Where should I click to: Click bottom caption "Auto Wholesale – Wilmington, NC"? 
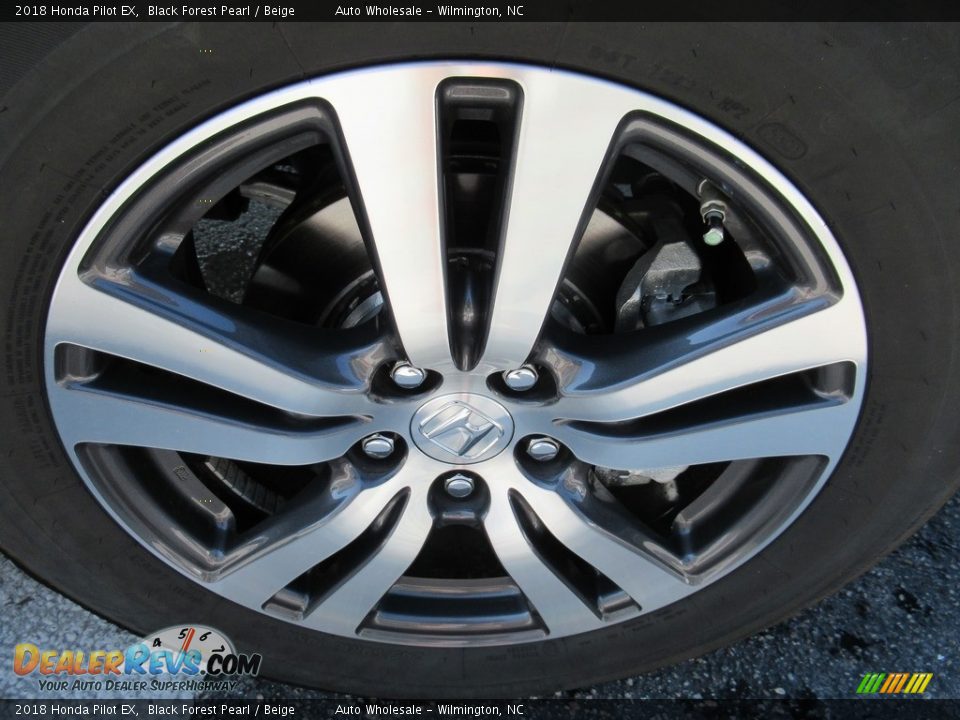tap(429, 710)
